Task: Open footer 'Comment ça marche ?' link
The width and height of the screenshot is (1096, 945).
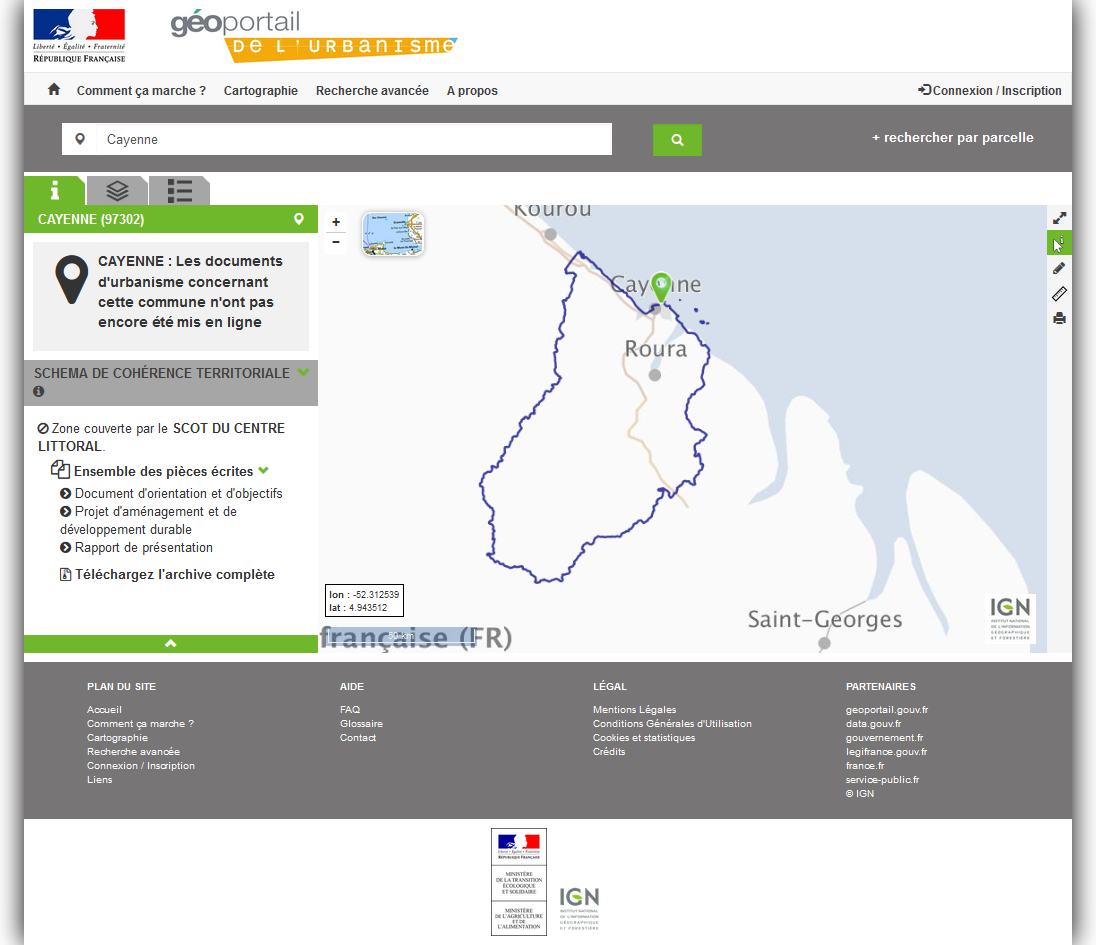Action: (140, 723)
